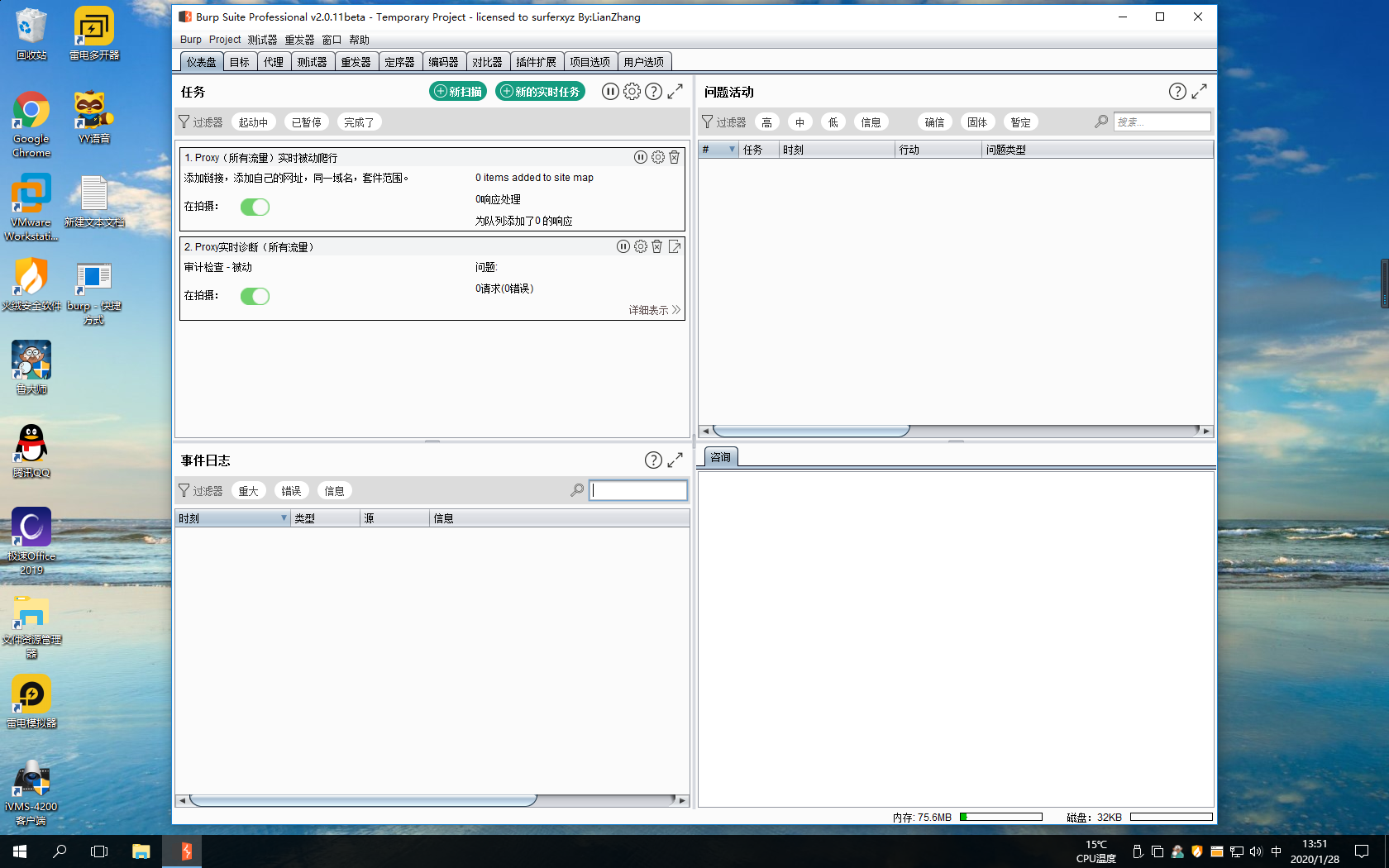
Task: Open 雷电模拟器 desktop icon
Action: click(x=31, y=702)
